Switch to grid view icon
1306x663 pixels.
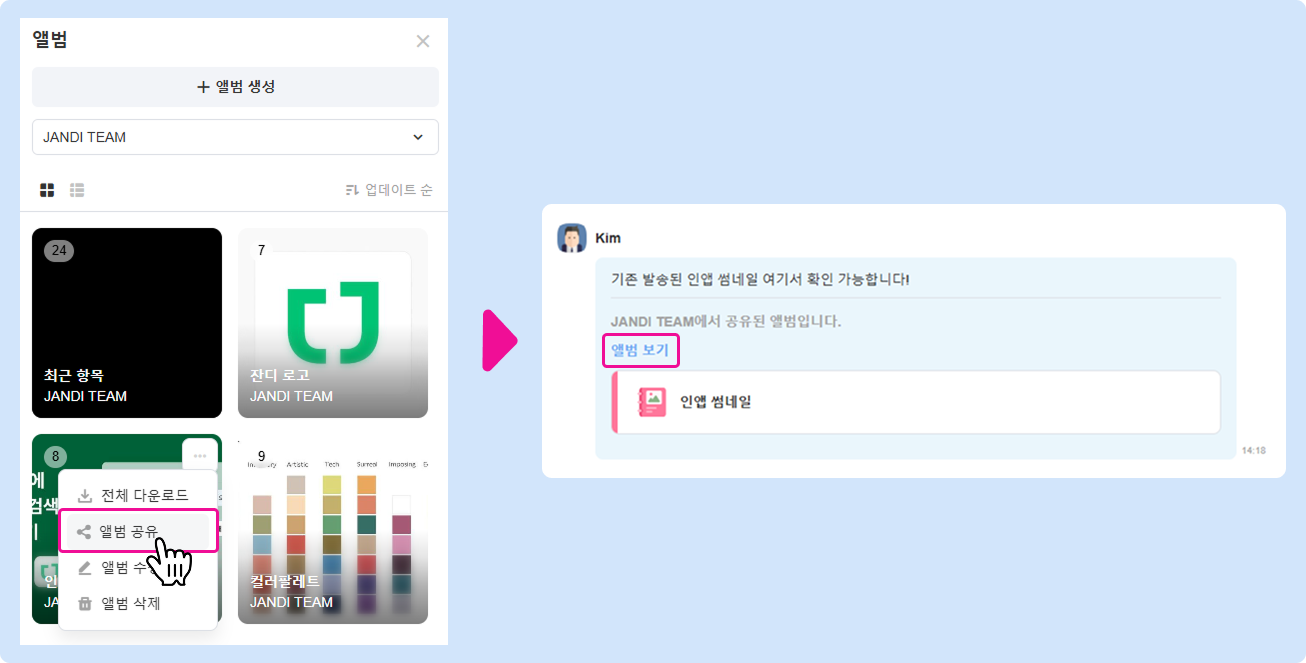(47, 190)
